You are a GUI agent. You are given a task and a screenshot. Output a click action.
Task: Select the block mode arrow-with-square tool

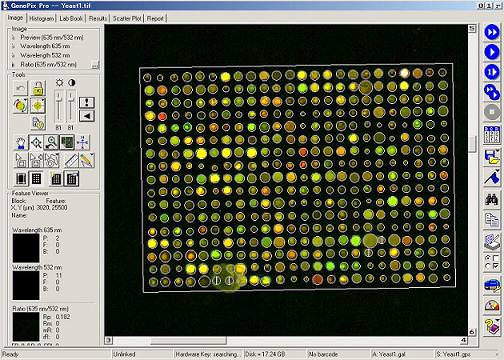point(21,160)
